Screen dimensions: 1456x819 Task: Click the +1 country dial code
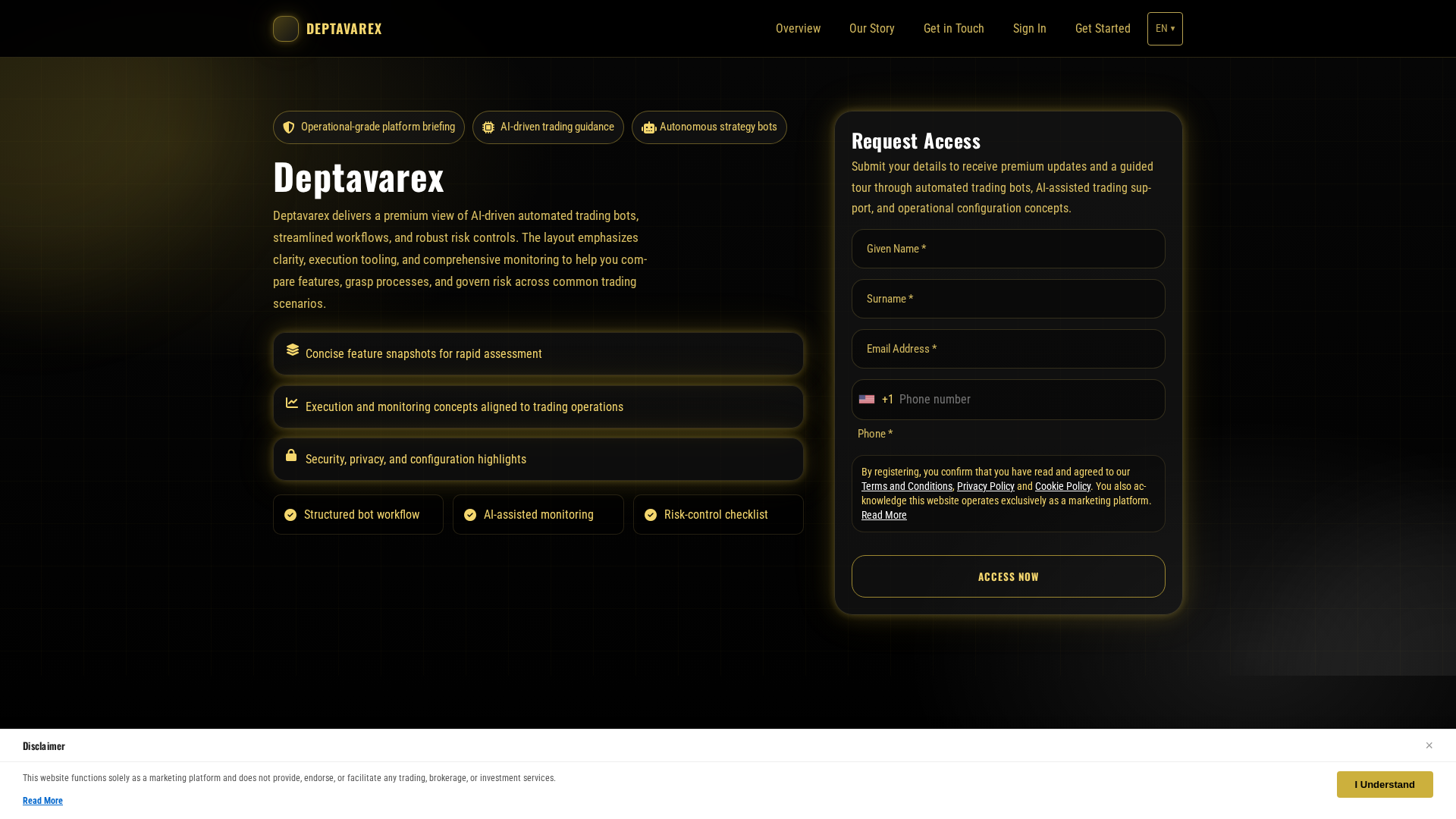[888, 400]
